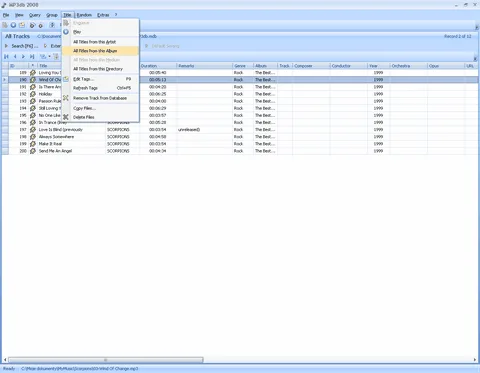
Task: Click the first toolbar document icon
Action: [x=5, y=25]
